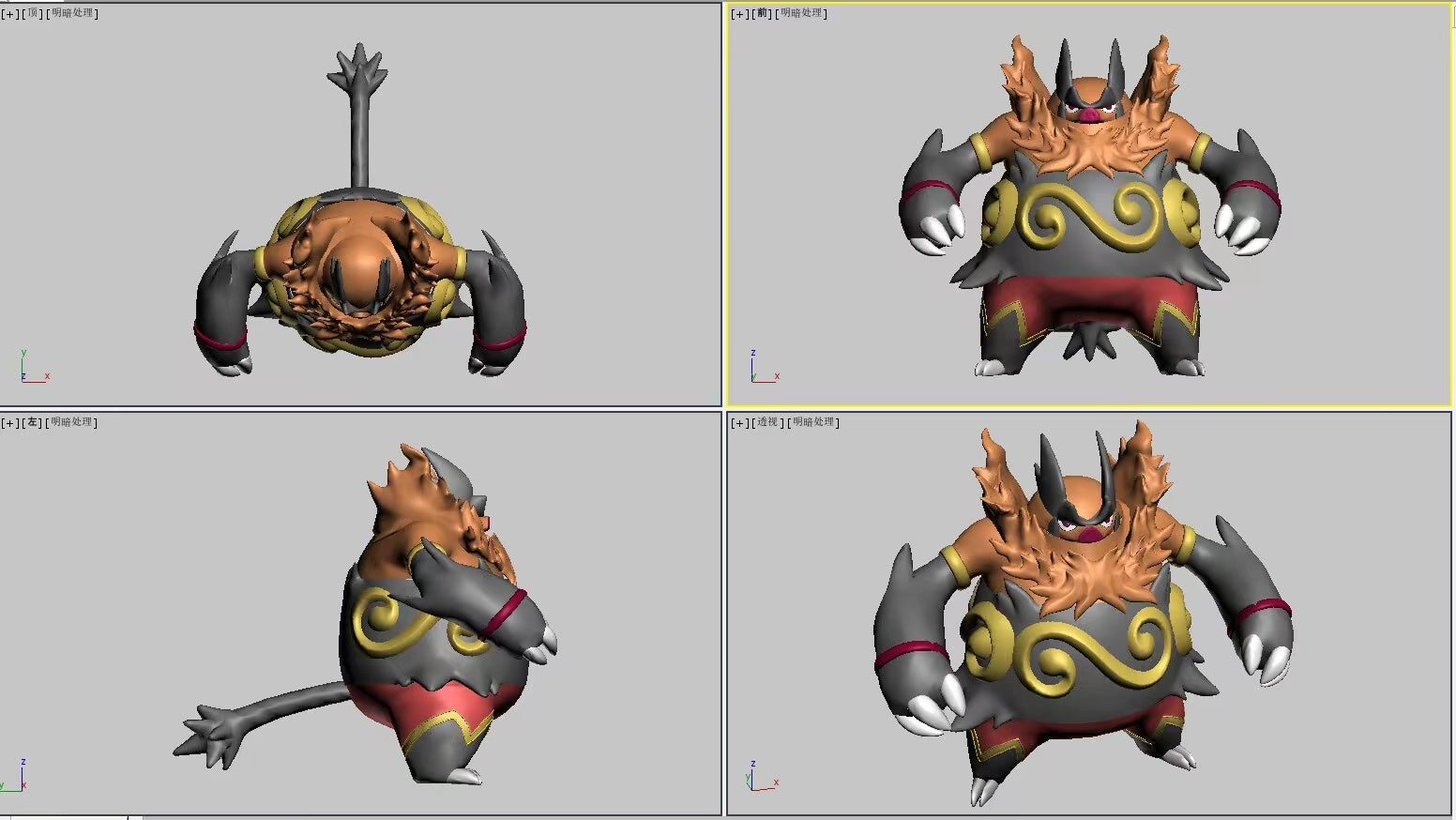Open 明暗处理 shading menu in the 前 viewport
Viewport: 1456px width, 820px height.
tap(803, 13)
